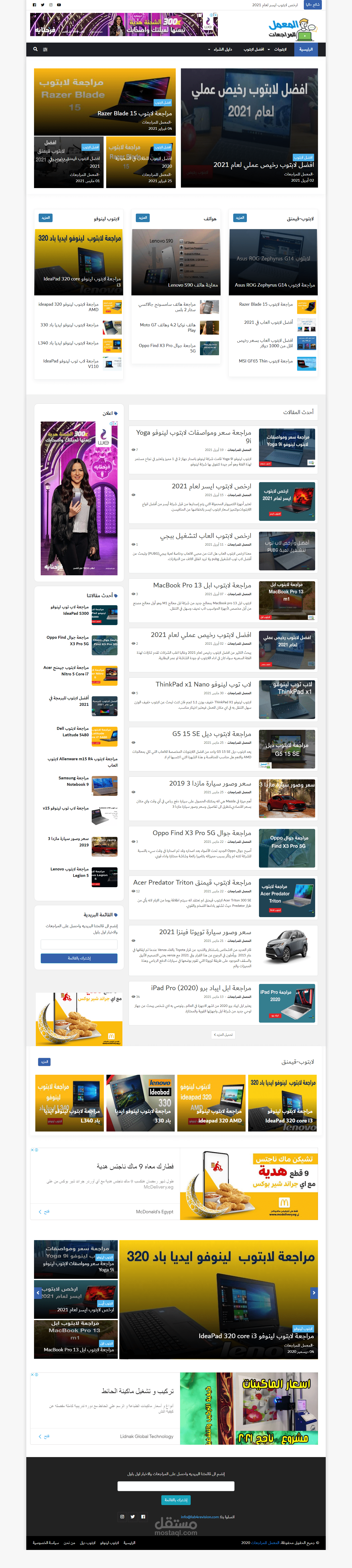
Task: Open the Twitter icon in top bar
Action: (x=42, y=5)
